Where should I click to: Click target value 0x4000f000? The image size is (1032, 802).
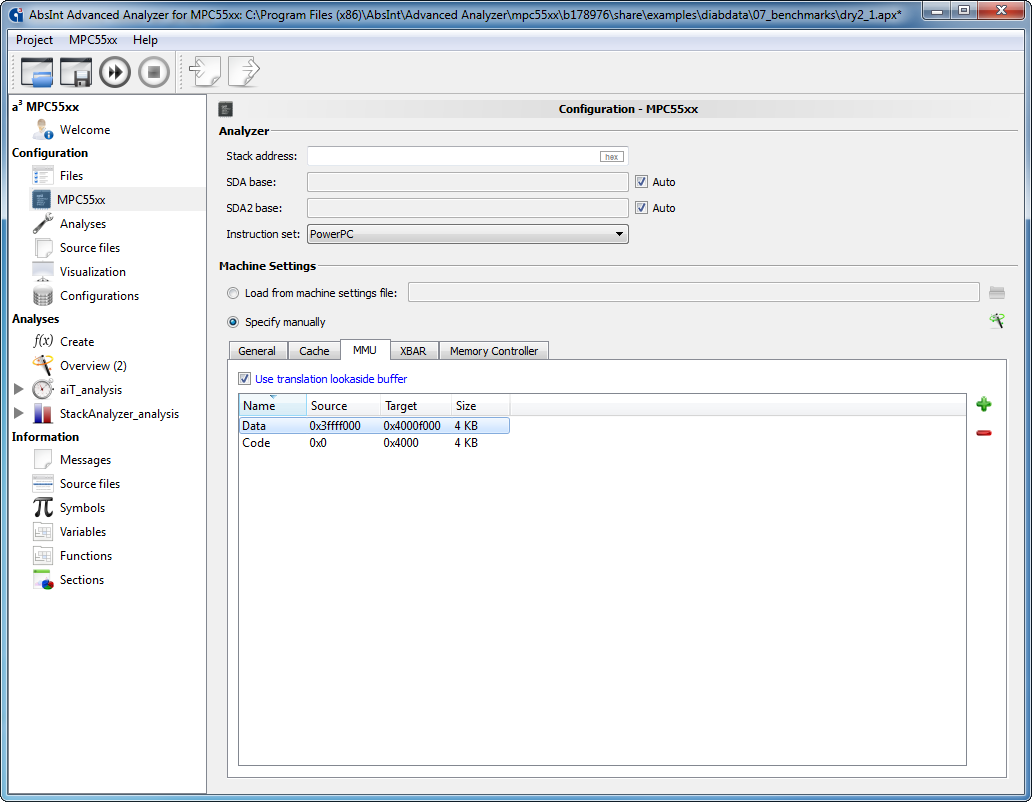coord(412,426)
